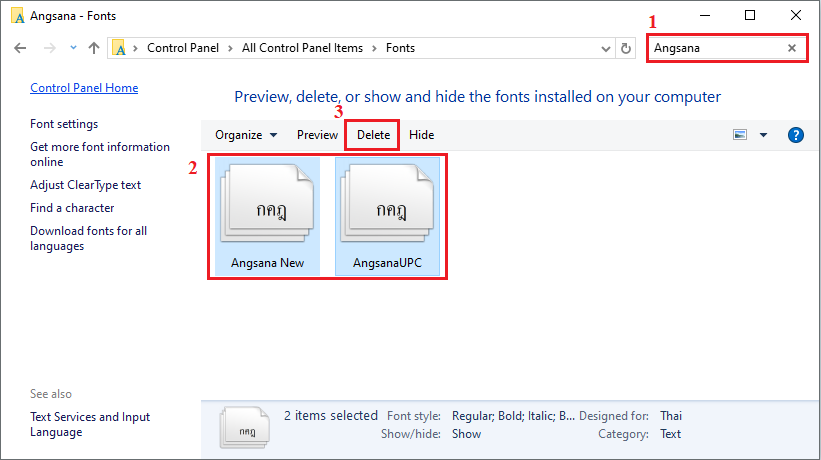Click Delete in the toolbar
Screen dimensions: 821x460
(x=373, y=135)
